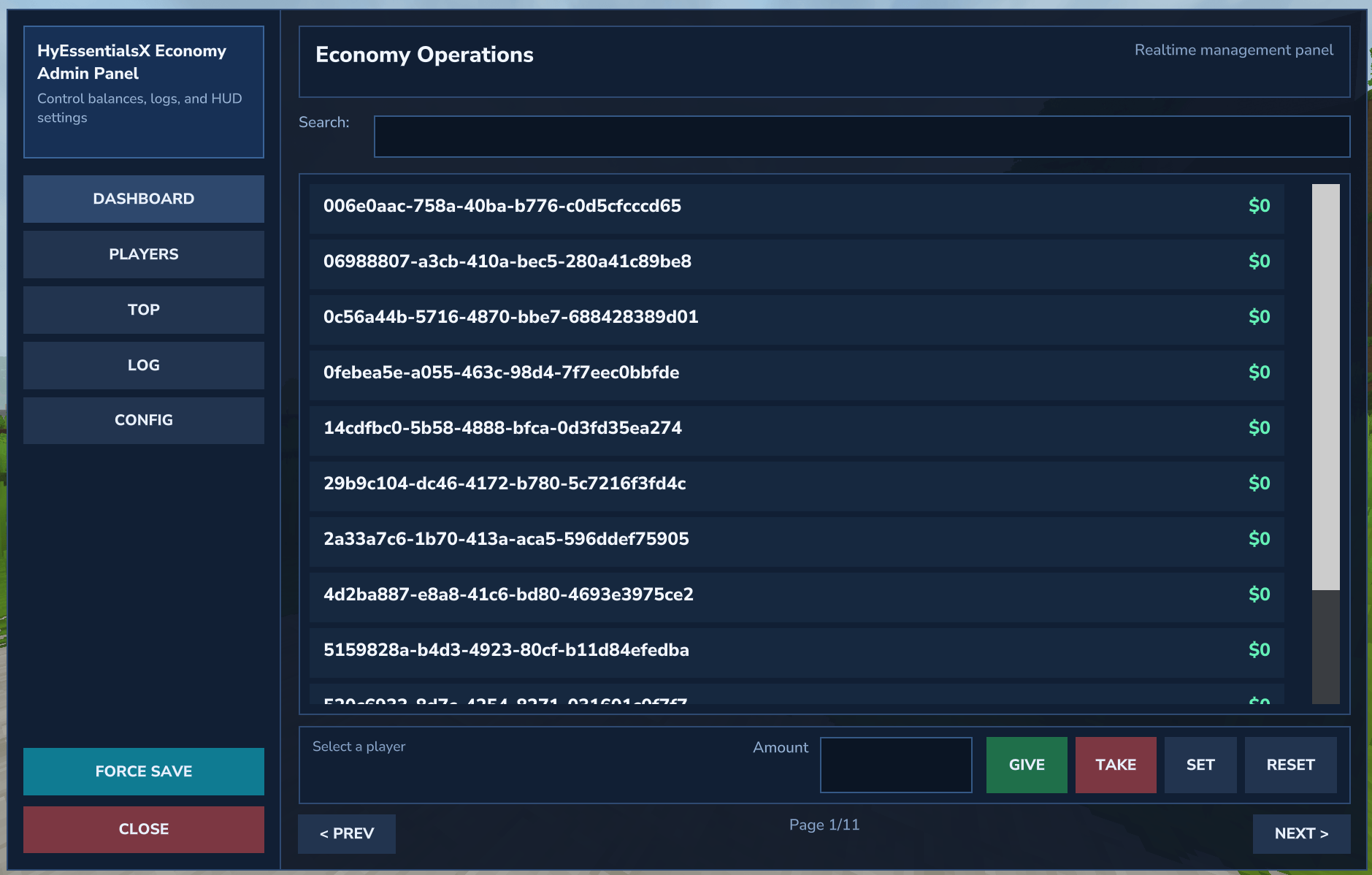
Task: Close the admin panel
Action: coord(143,829)
